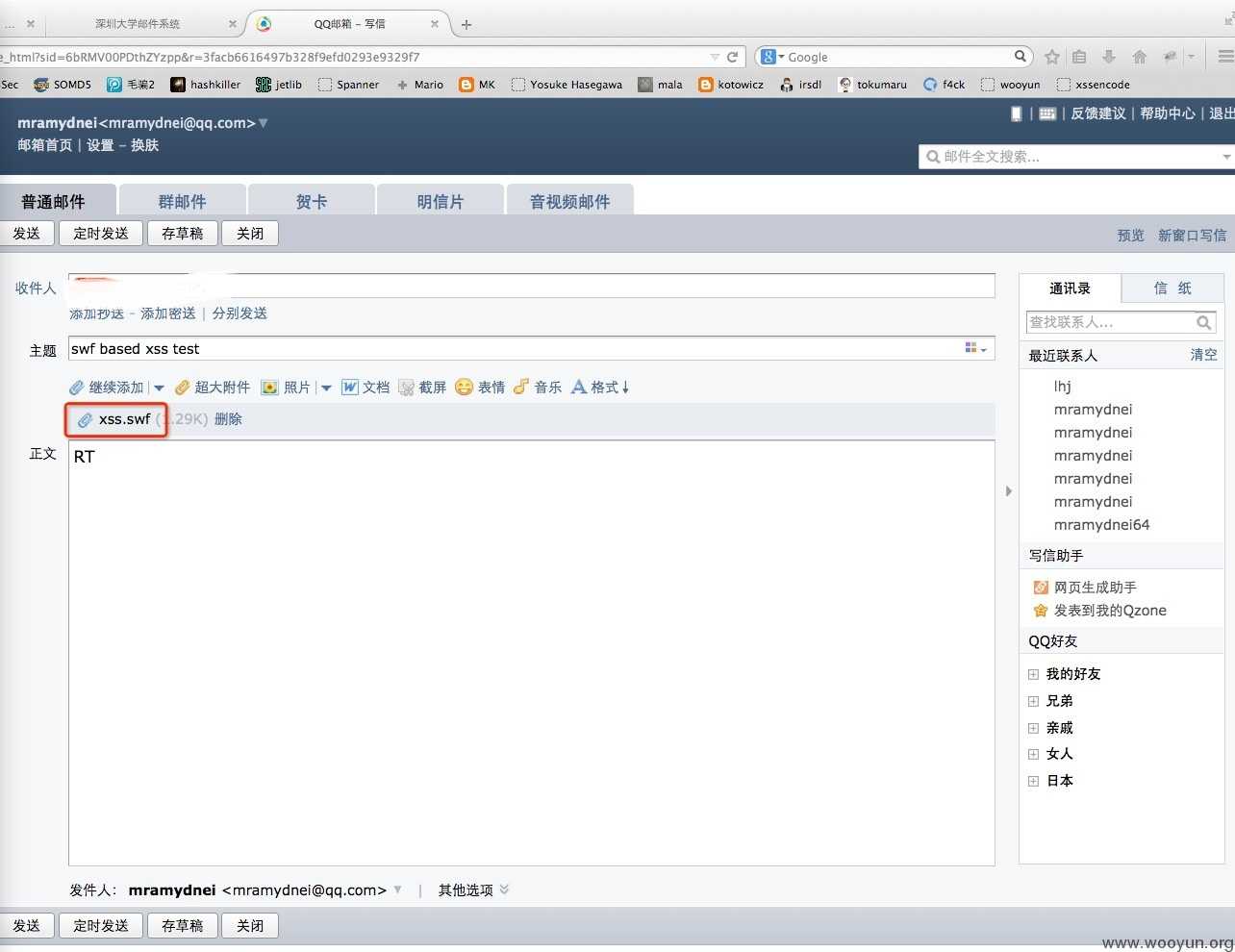The height and width of the screenshot is (952, 1235).
Task: Open the hashkiller bookmark
Action: click(x=205, y=85)
